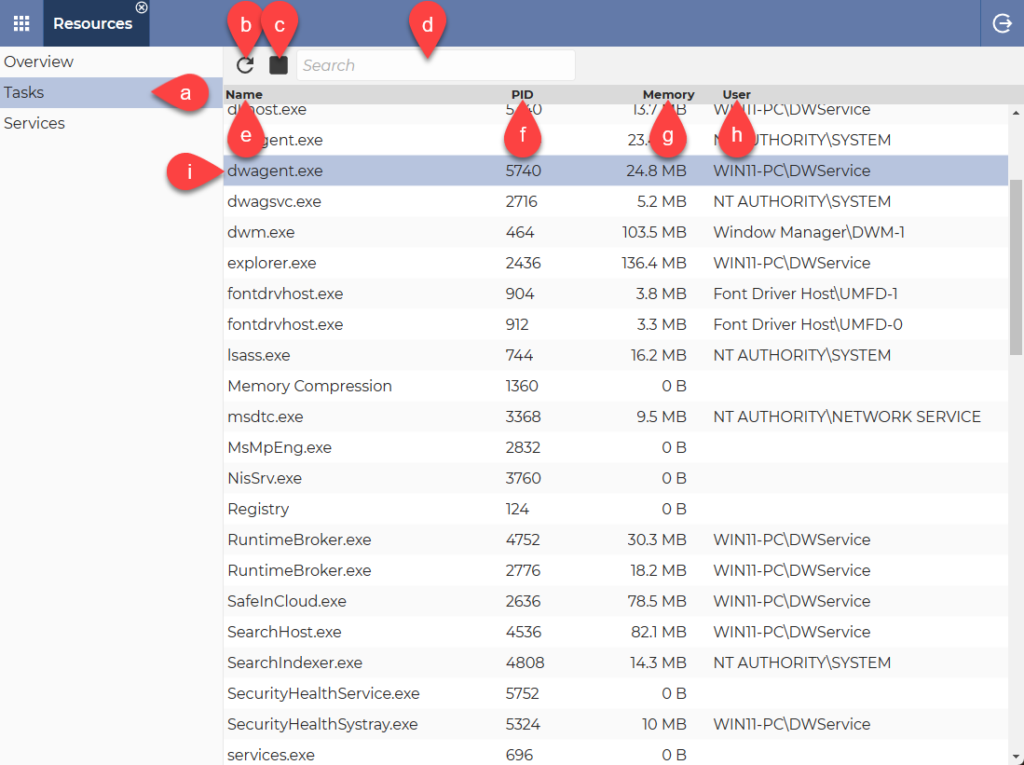Viewport: 1024px width, 765px height.
Task: Switch to the Overview section
Action: [x=39, y=61]
